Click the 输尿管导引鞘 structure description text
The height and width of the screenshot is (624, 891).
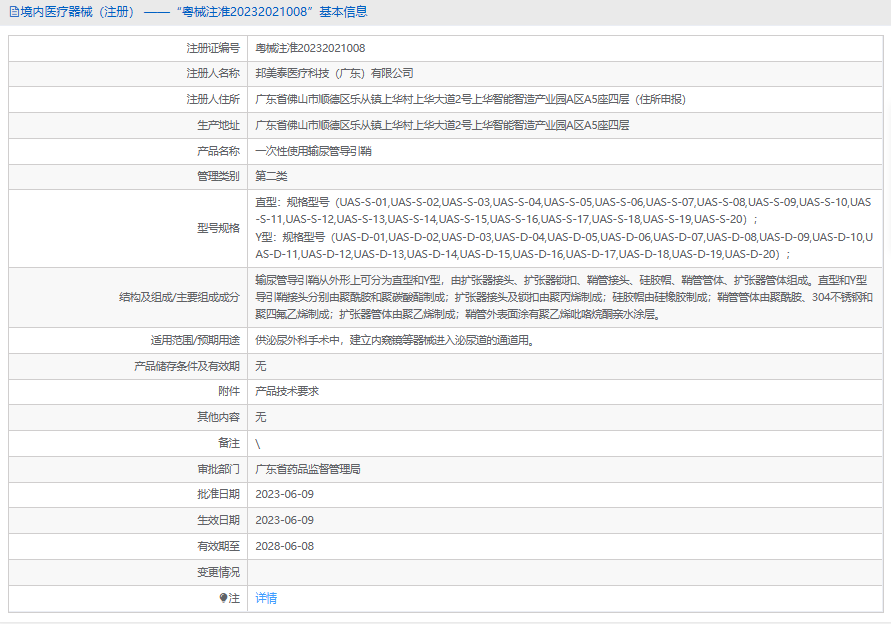point(564,297)
